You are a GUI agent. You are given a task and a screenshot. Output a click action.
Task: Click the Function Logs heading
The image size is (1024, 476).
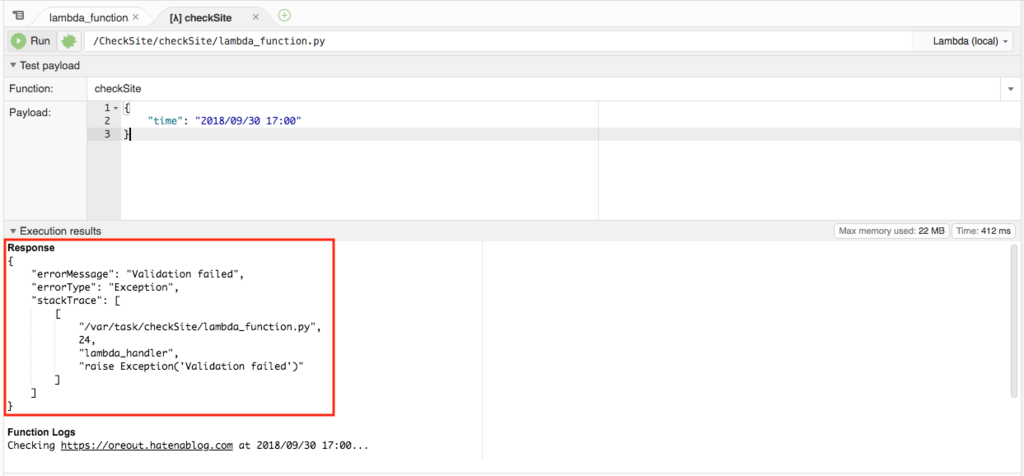pyautogui.click(x=41, y=432)
